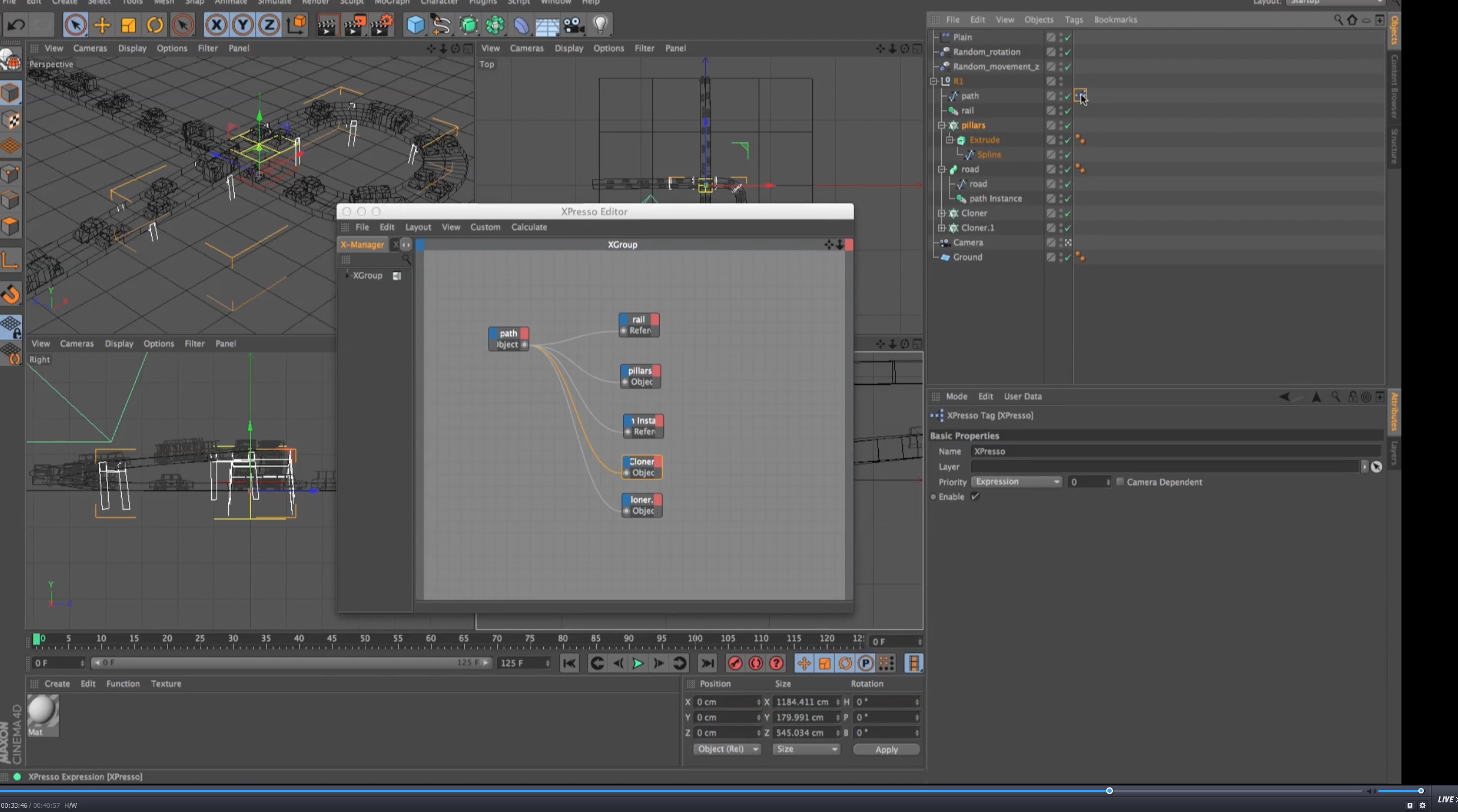Select the Rotate tool
1458x812 pixels.
click(x=155, y=25)
